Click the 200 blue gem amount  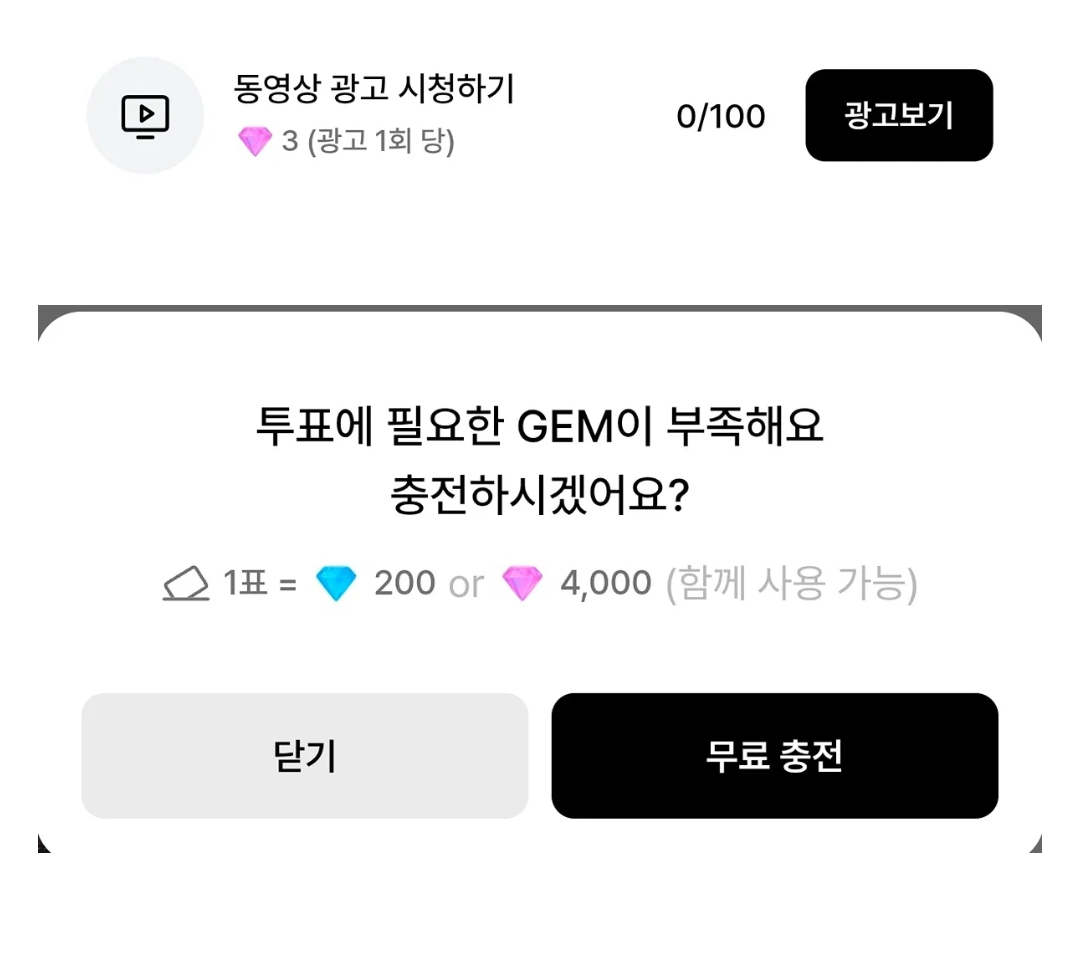pos(404,583)
